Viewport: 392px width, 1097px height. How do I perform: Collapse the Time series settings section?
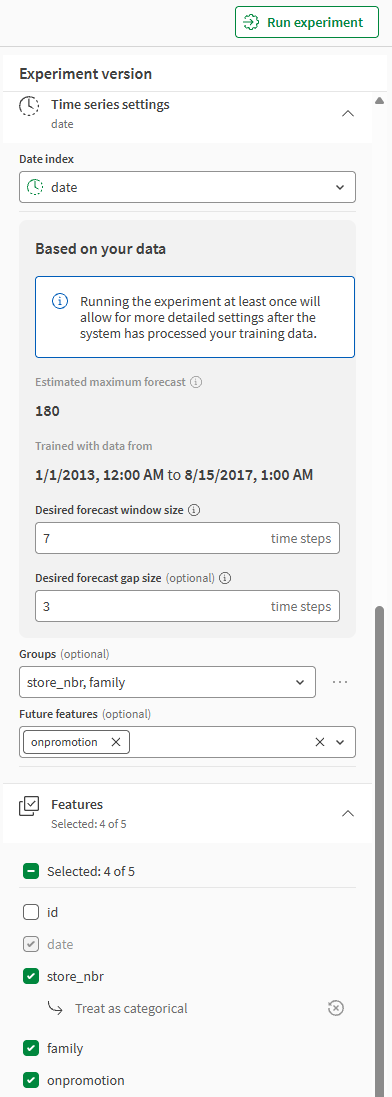pyautogui.click(x=347, y=113)
